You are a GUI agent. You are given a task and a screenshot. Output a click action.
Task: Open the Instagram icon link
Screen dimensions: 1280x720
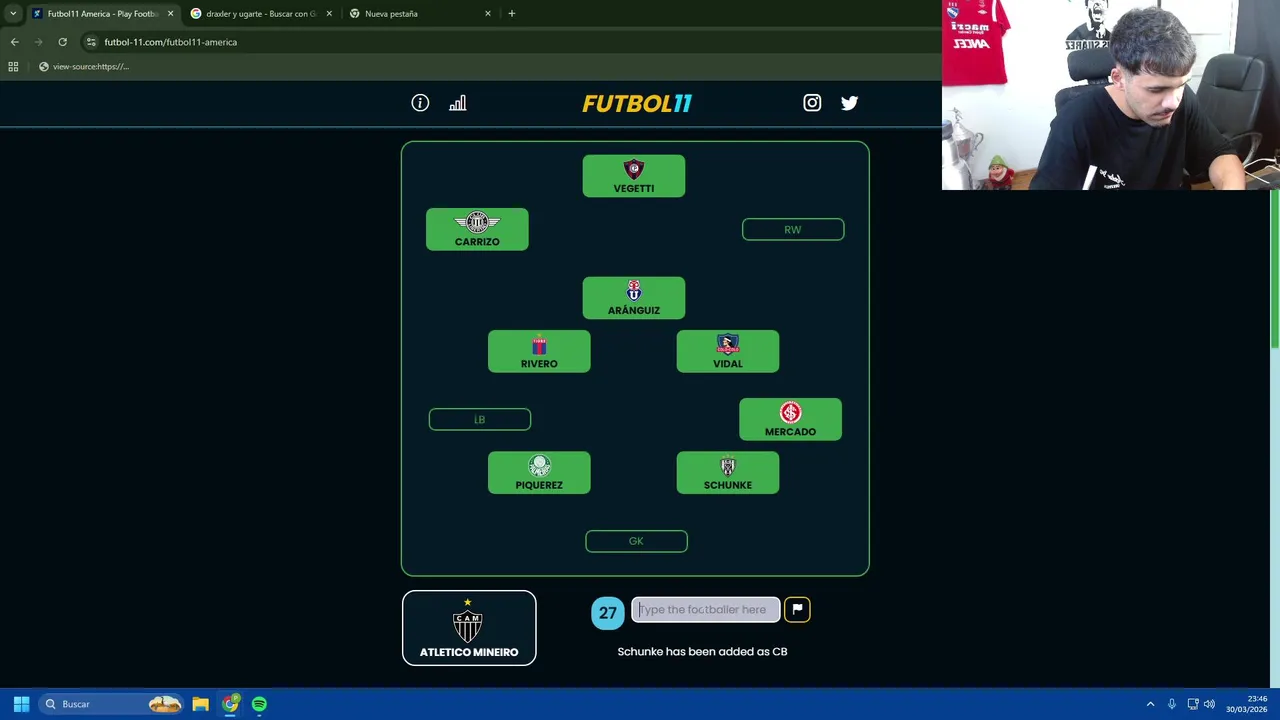coord(812,103)
